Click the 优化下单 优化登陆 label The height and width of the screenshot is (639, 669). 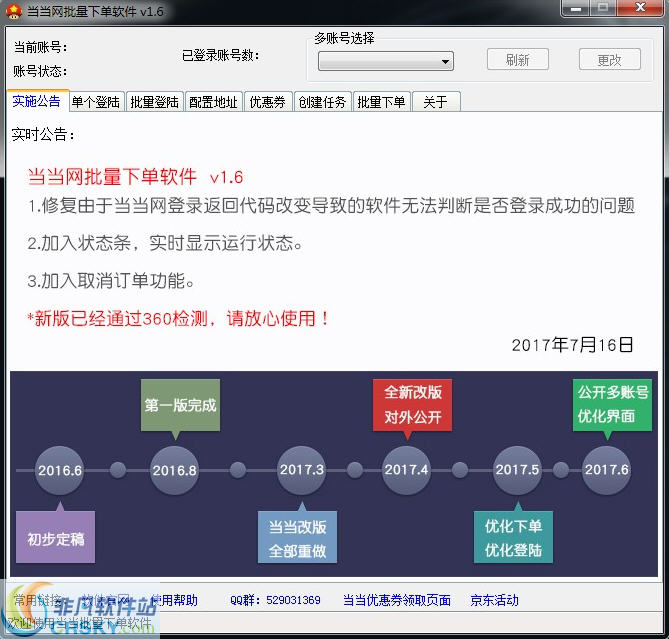[x=513, y=537]
